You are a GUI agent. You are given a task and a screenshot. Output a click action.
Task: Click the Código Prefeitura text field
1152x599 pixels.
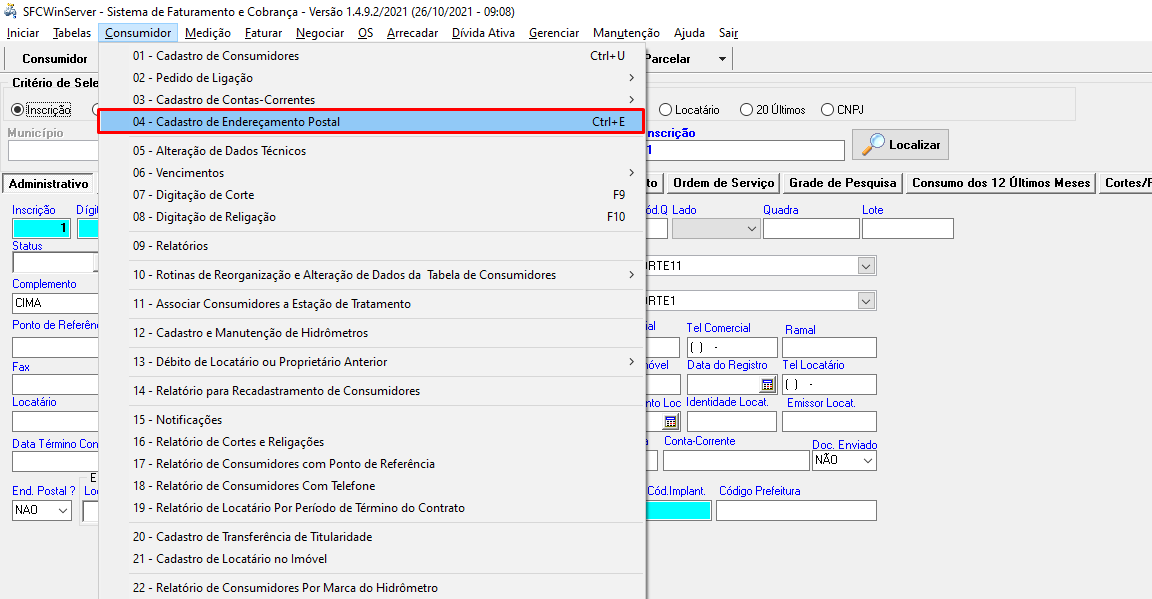796,510
